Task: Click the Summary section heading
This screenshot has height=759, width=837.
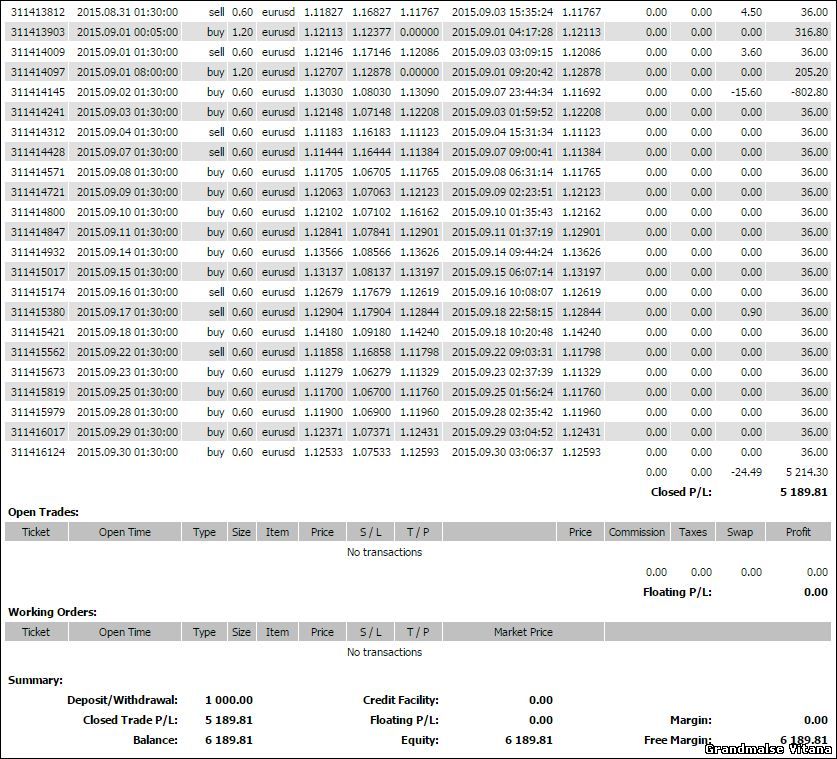Action: [x=35, y=680]
